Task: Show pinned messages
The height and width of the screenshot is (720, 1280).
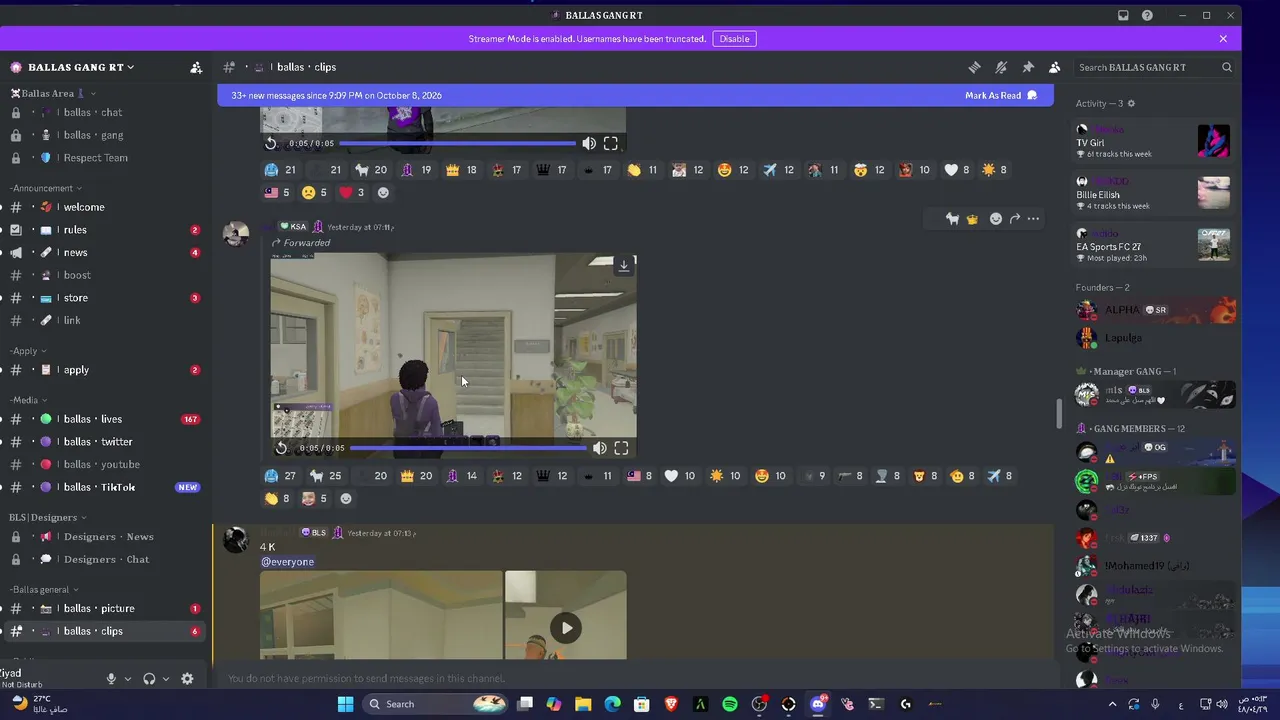Action: 1028,67
